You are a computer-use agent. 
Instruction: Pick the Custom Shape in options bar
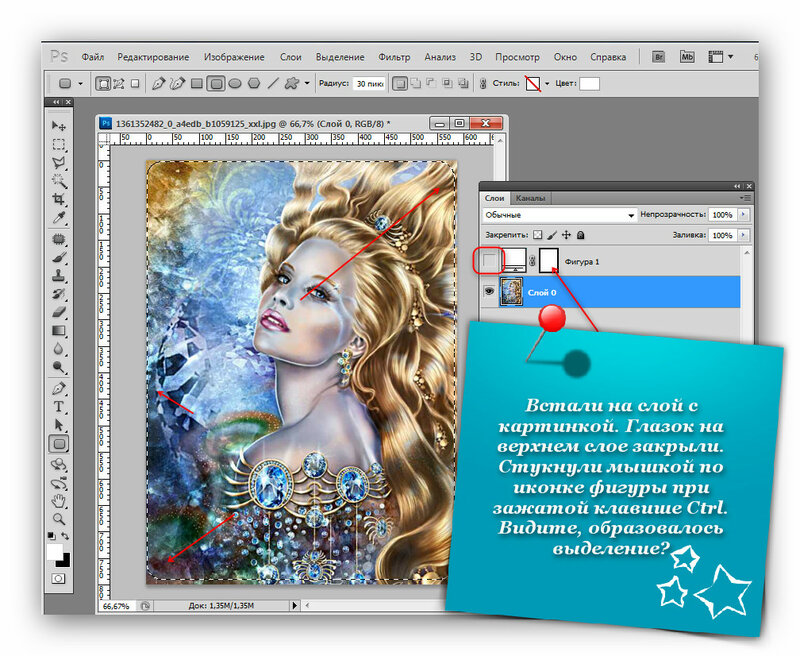click(x=291, y=83)
